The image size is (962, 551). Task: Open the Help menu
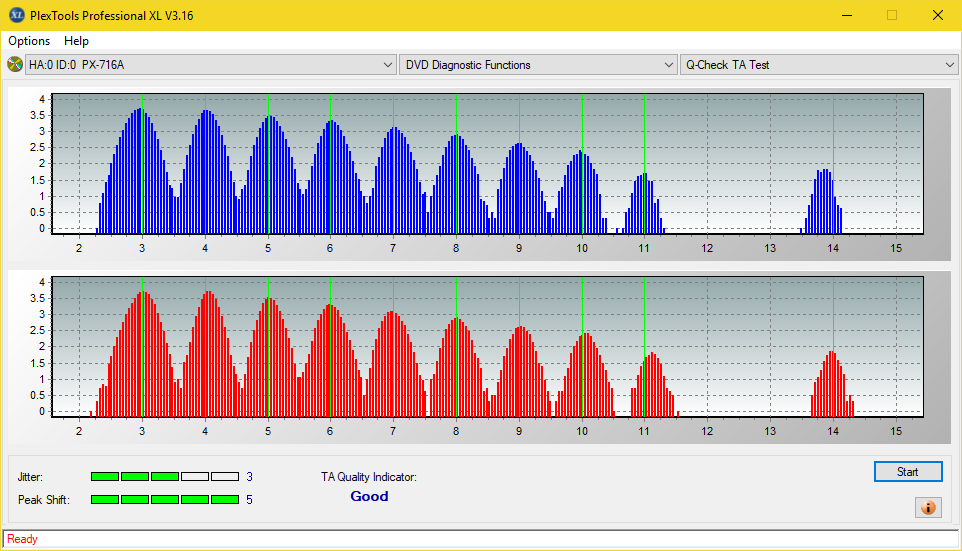tap(76, 41)
